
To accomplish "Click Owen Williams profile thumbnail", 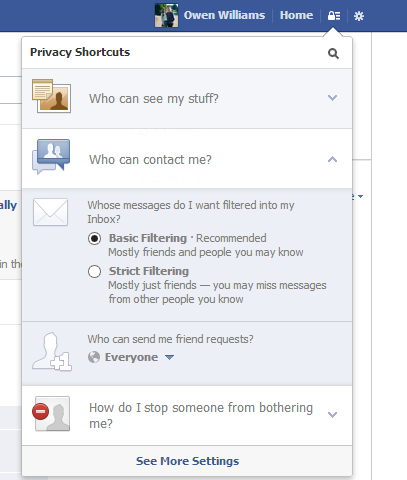I will coord(166,15).
